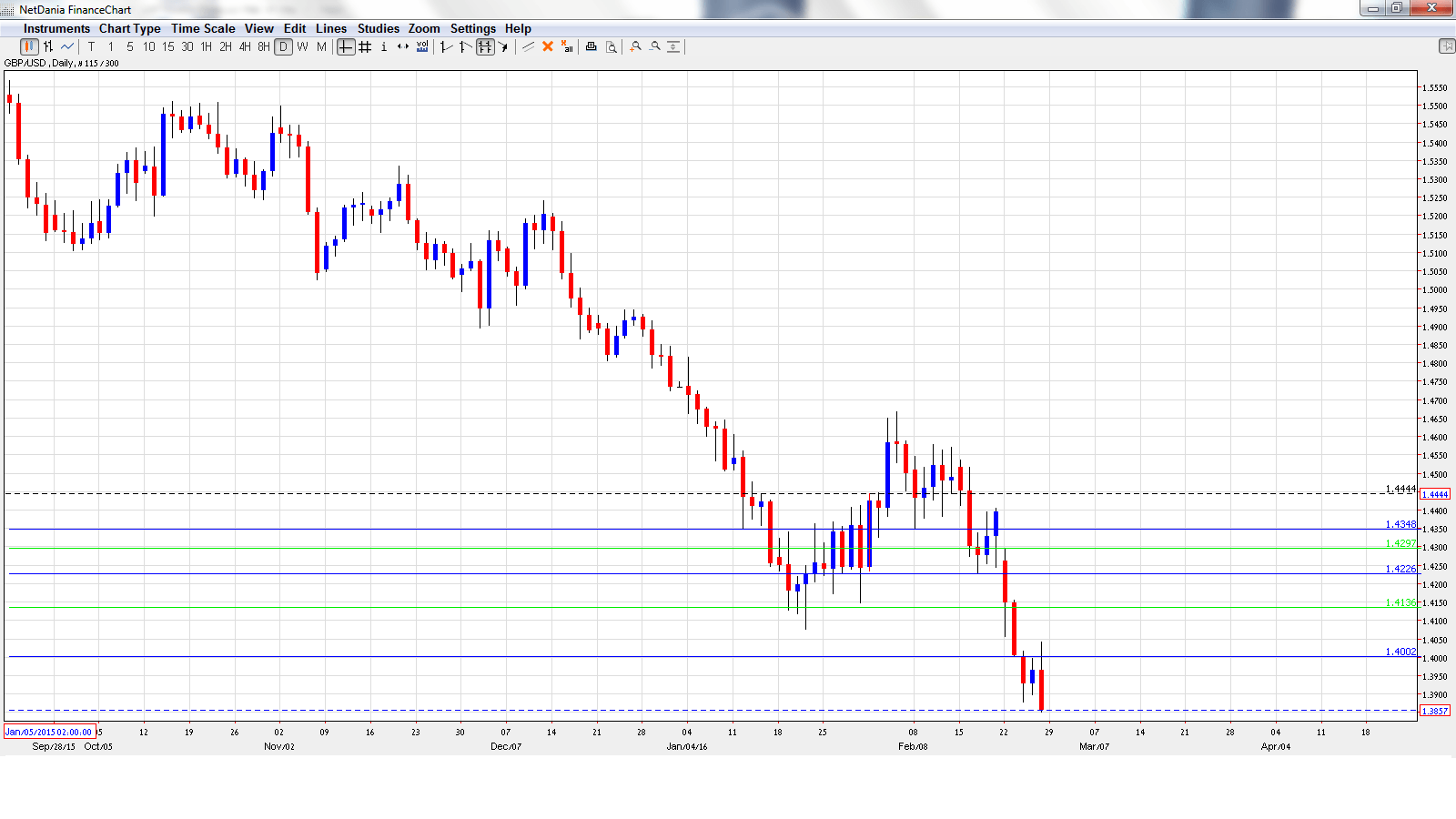Select the 1H time scale button
This screenshot has height=819, width=1456.
207,47
